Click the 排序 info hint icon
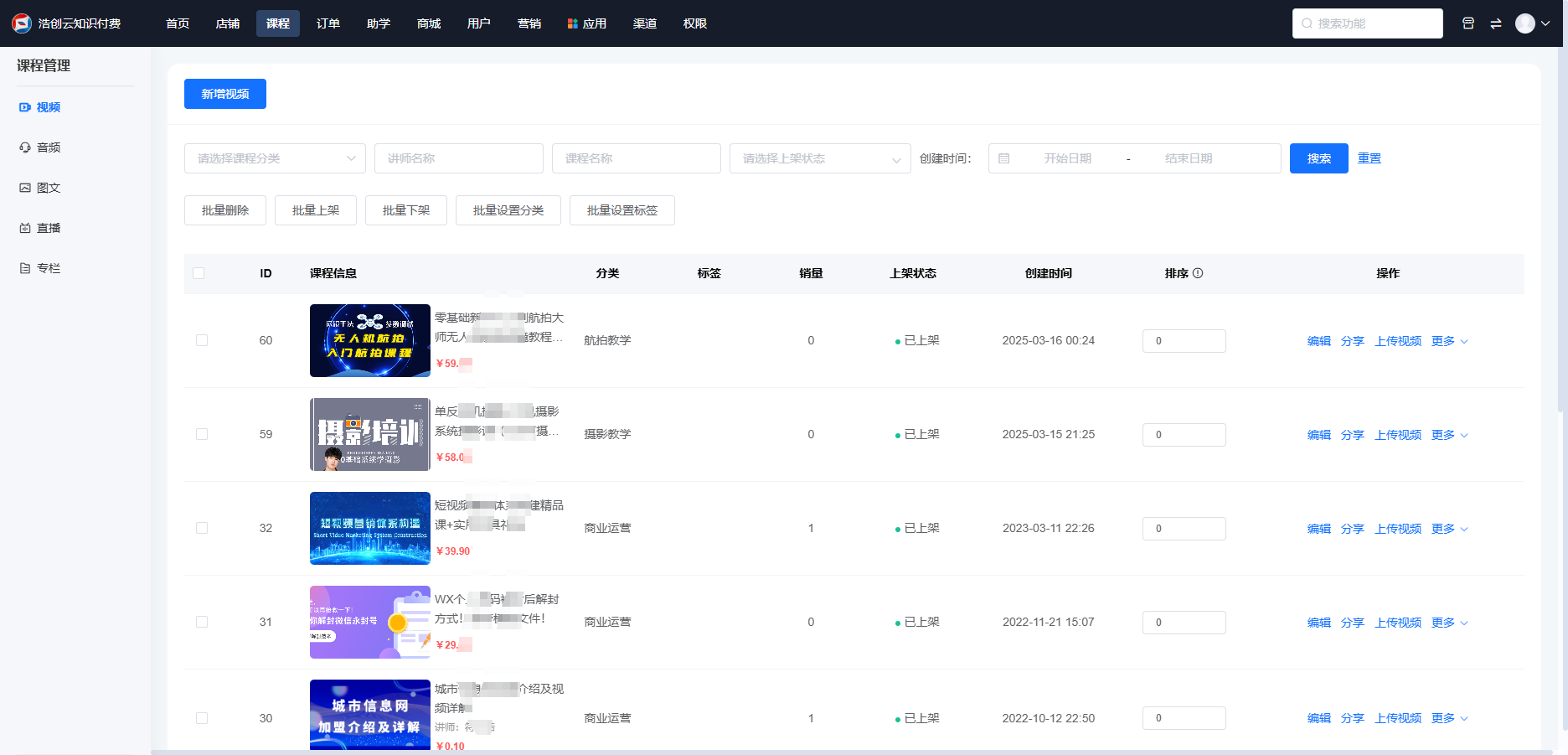 pyautogui.click(x=1198, y=273)
